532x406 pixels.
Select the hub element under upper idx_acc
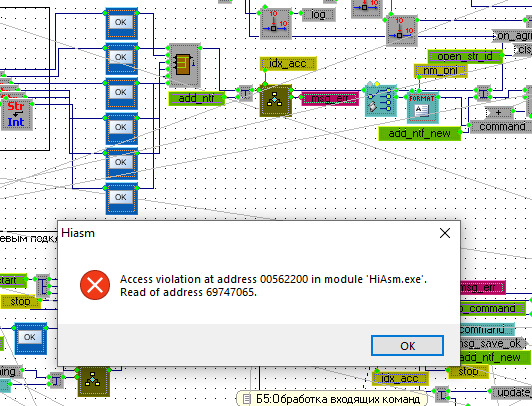[x=275, y=100]
